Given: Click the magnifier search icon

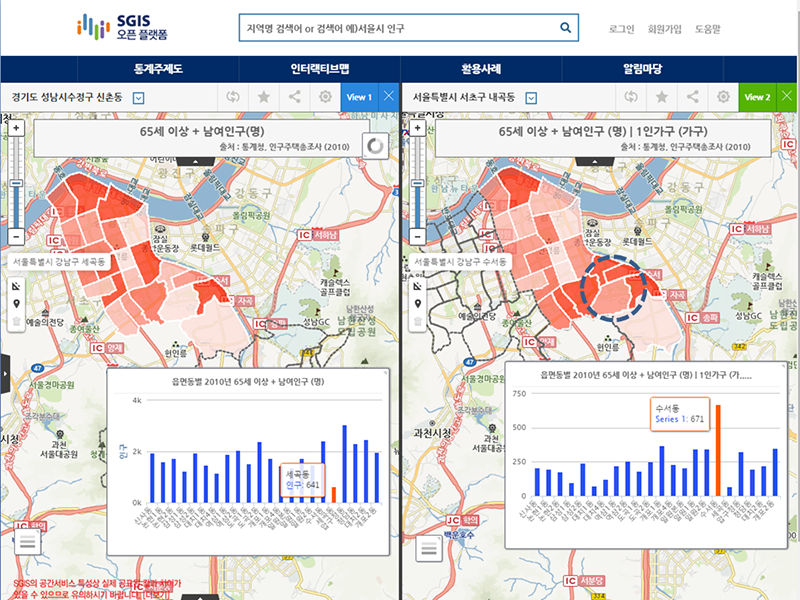Looking at the screenshot, I should click(x=566, y=28).
